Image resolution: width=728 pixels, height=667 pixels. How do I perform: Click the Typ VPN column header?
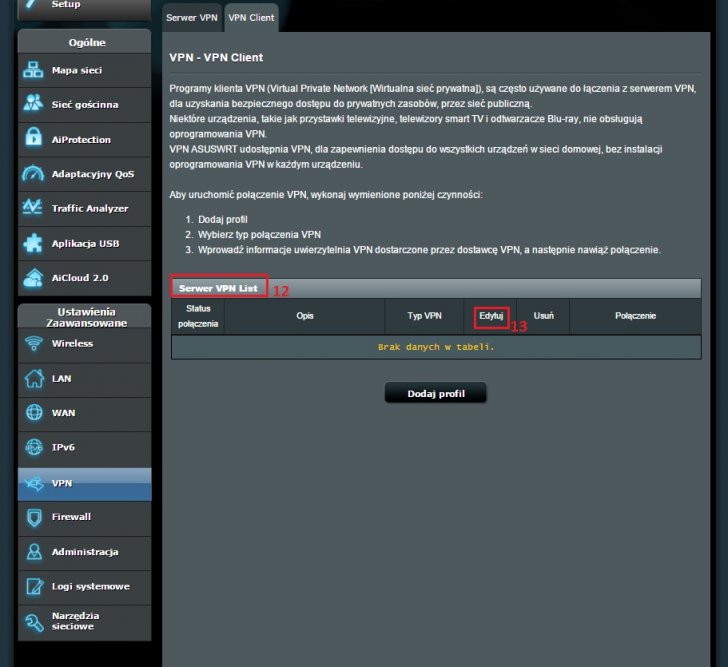(x=424, y=316)
